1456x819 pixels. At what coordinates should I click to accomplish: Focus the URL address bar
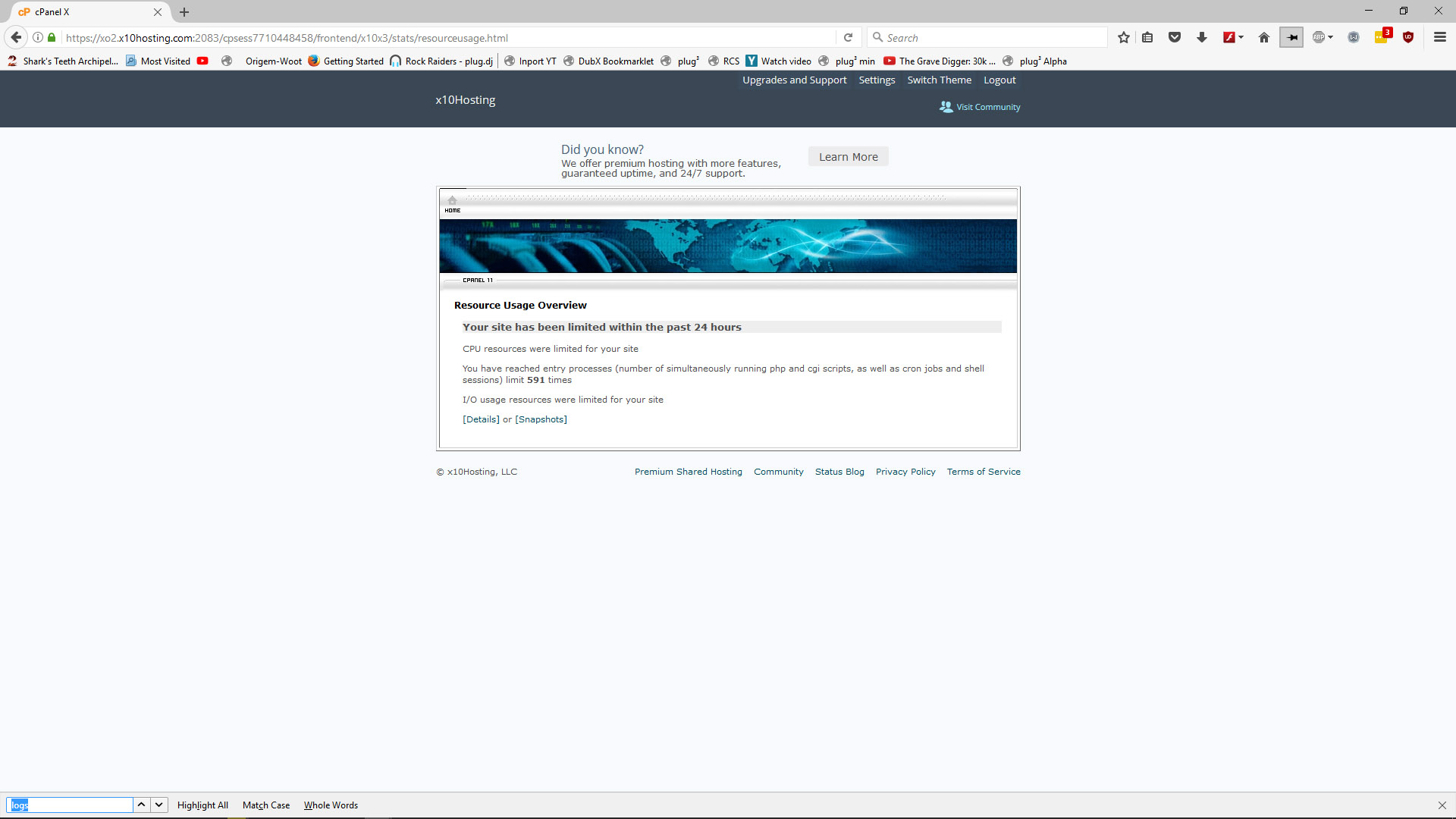(x=447, y=38)
